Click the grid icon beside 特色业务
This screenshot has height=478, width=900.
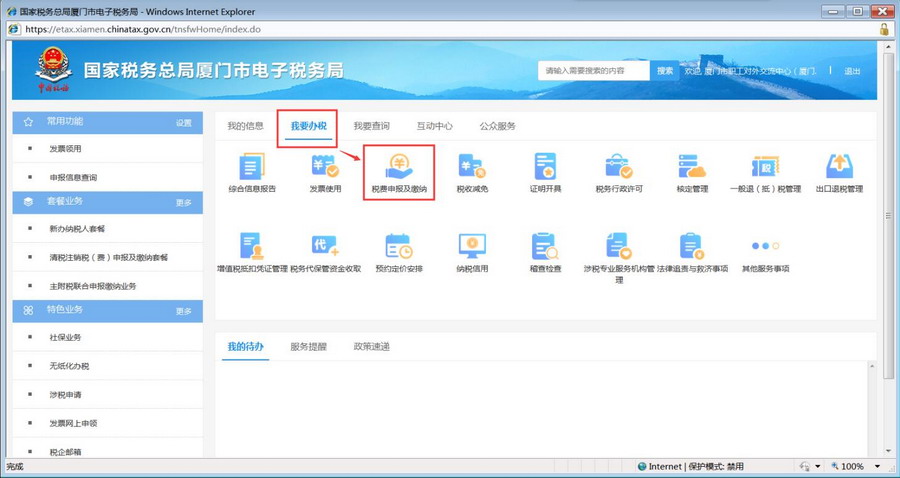pos(28,310)
